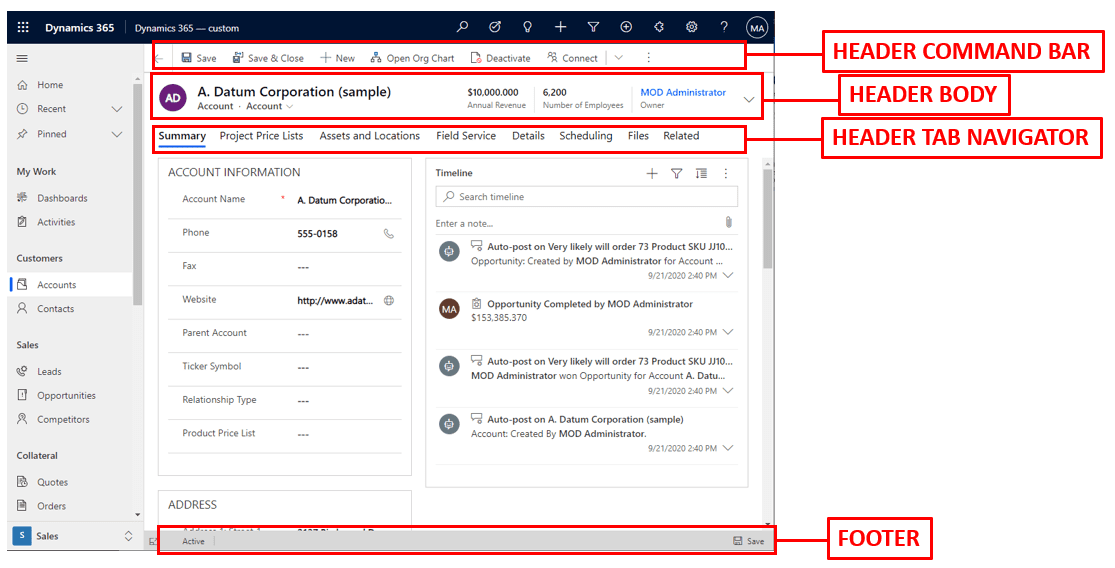Open timeline more options vertical ellipsis
The image size is (1115, 568).
click(x=725, y=173)
